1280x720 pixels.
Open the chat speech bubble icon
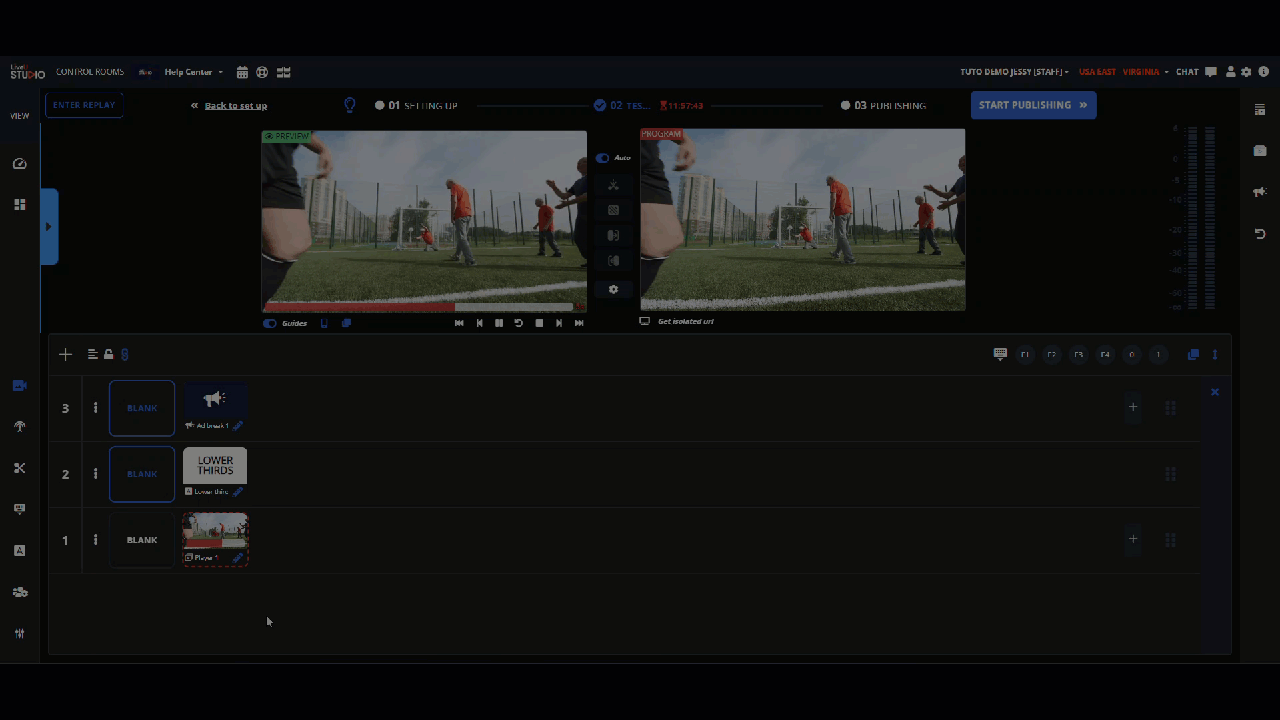1211,72
